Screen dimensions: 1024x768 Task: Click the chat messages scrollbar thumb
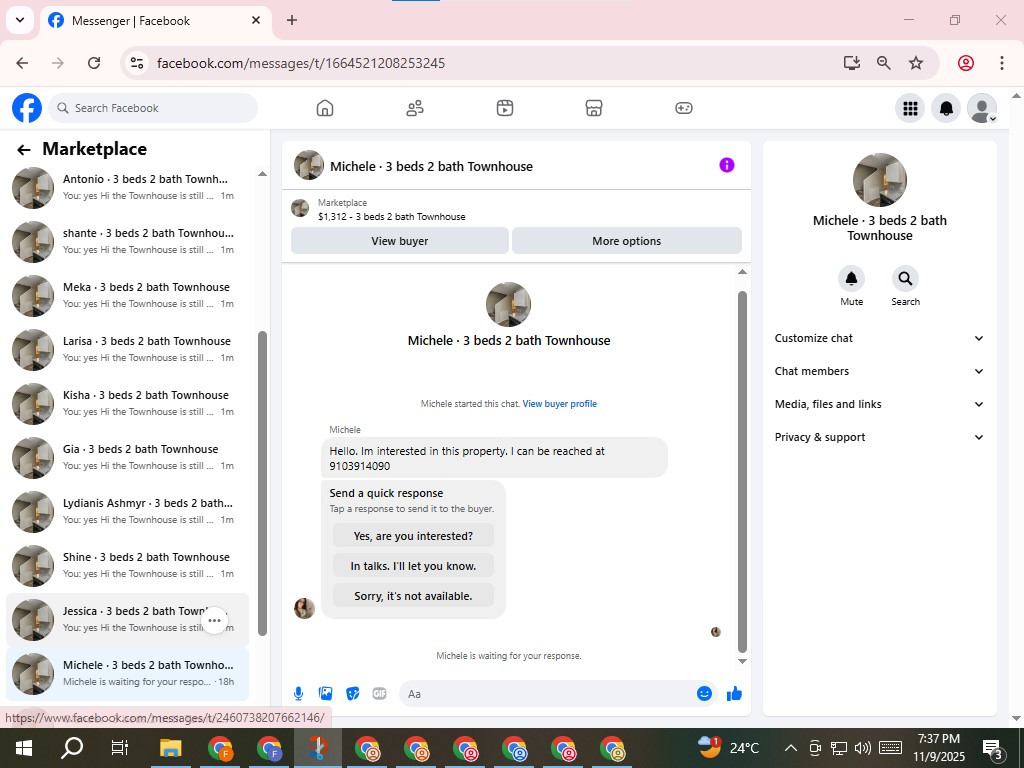[742, 472]
